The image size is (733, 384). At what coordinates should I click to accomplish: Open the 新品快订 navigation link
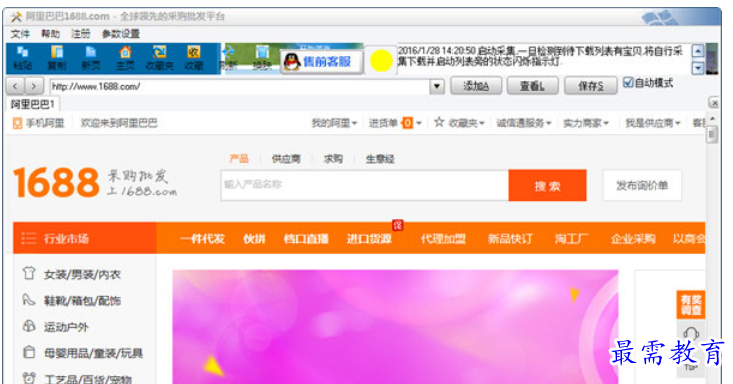(x=510, y=239)
